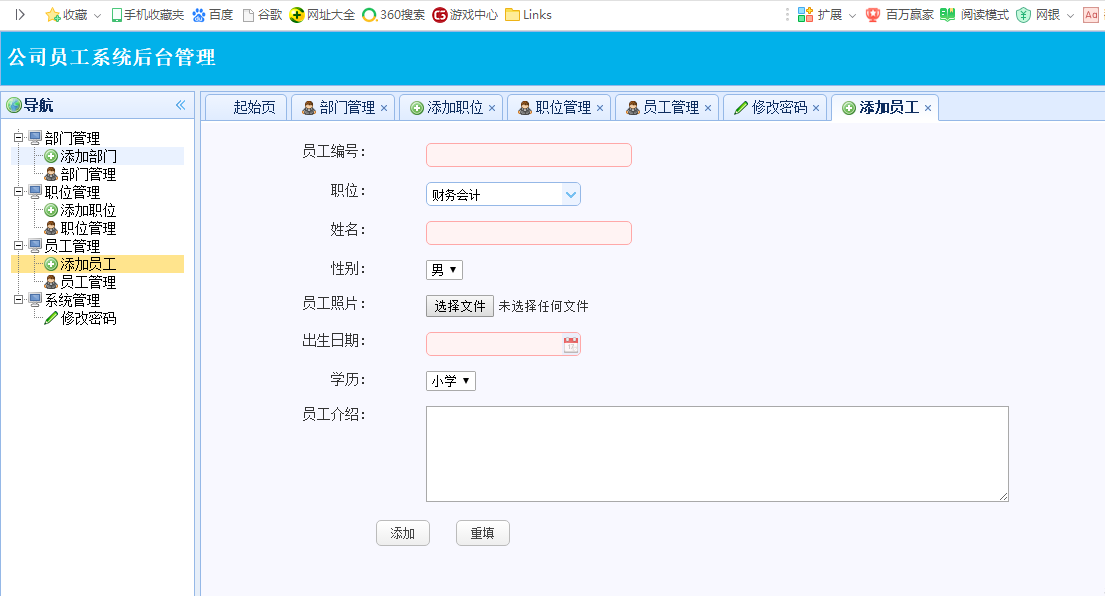Screen dimensions: 1105x596
Task: Collapse navigation panel with double-arrow icon
Action: click(x=180, y=105)
